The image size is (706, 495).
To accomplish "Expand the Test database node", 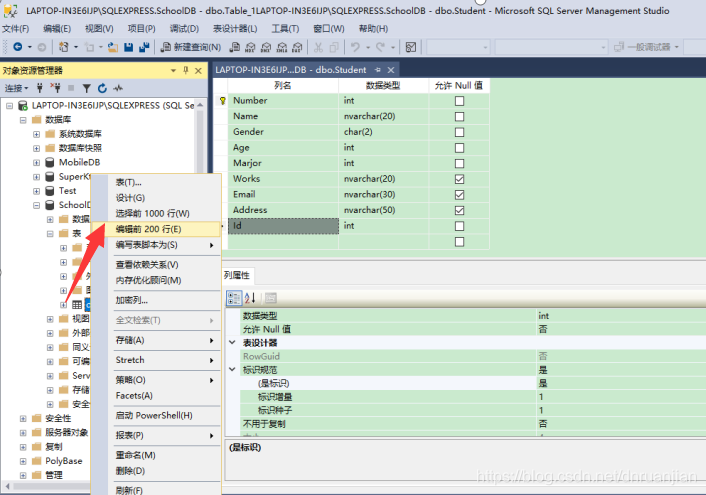I will coord(36,191).
